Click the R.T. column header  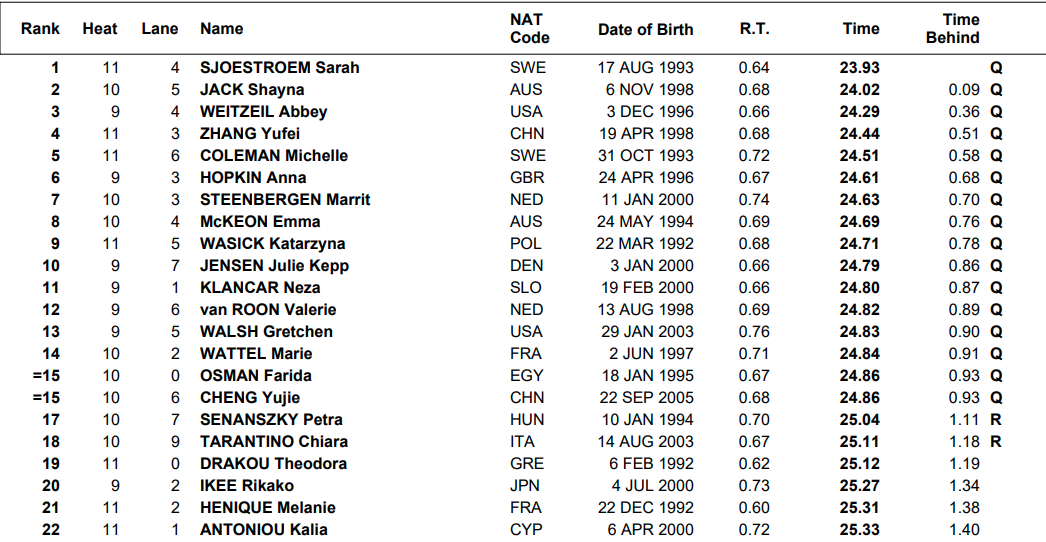tap(754, 29)
